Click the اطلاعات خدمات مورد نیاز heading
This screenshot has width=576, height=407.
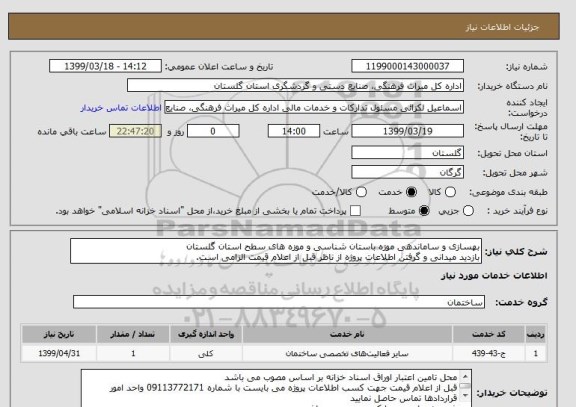coord(494,276)
